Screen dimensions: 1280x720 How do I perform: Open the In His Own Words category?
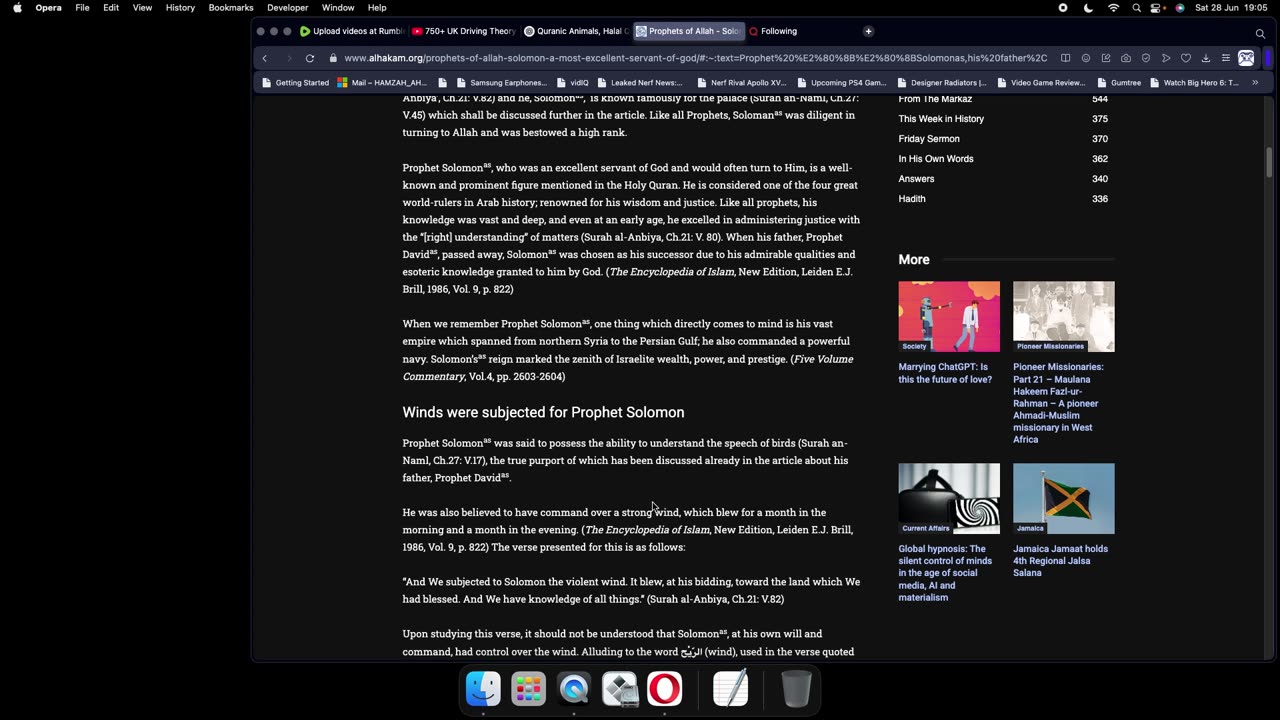coord(936,159)
